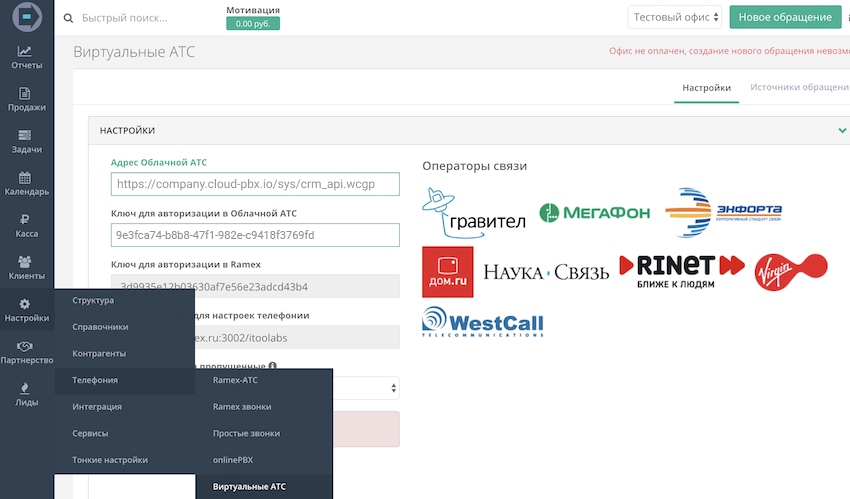Switch to Источники обращения tab

tap(799, 88)
